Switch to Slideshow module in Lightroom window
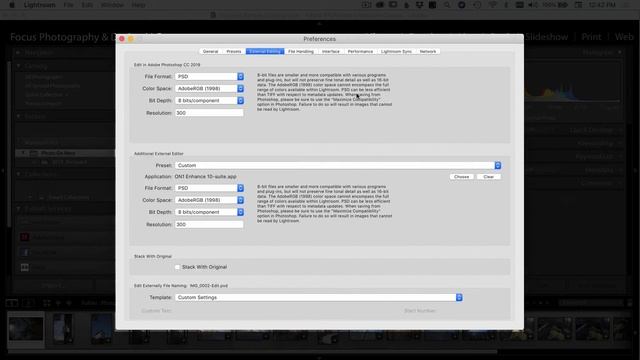The width and height of the screenshot is (640, 360). 547,37
